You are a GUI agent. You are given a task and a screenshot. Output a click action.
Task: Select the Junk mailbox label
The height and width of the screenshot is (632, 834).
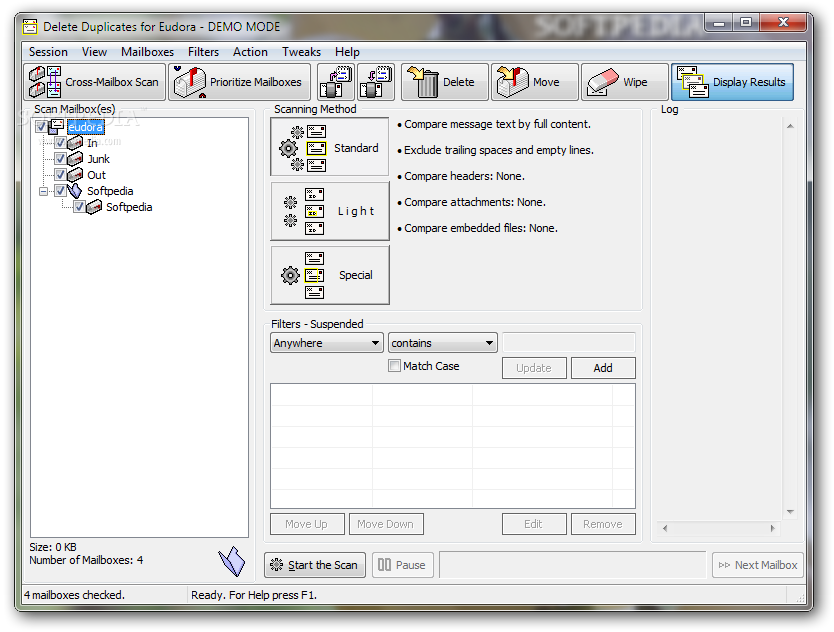[98, 159]
